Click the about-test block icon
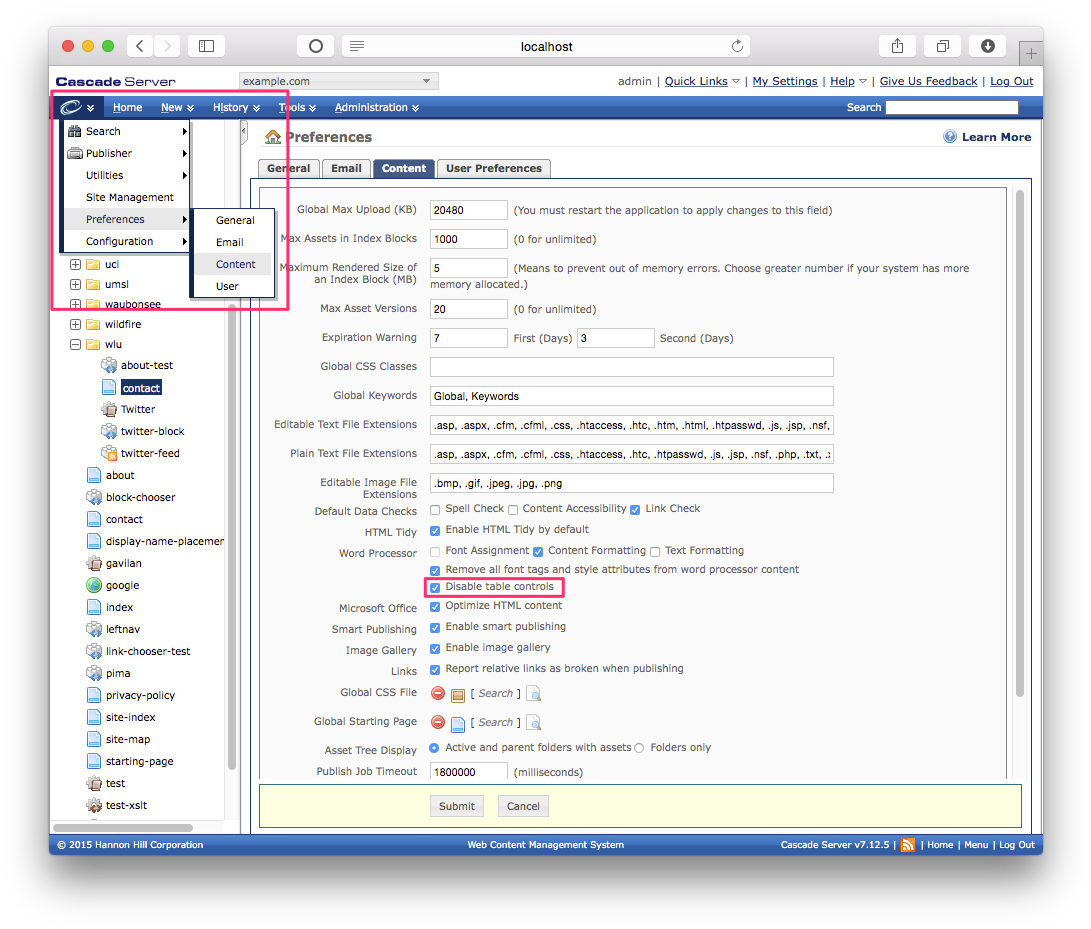Image resolution: width=1091 pixels, height=929 pixels. (109, 365)
